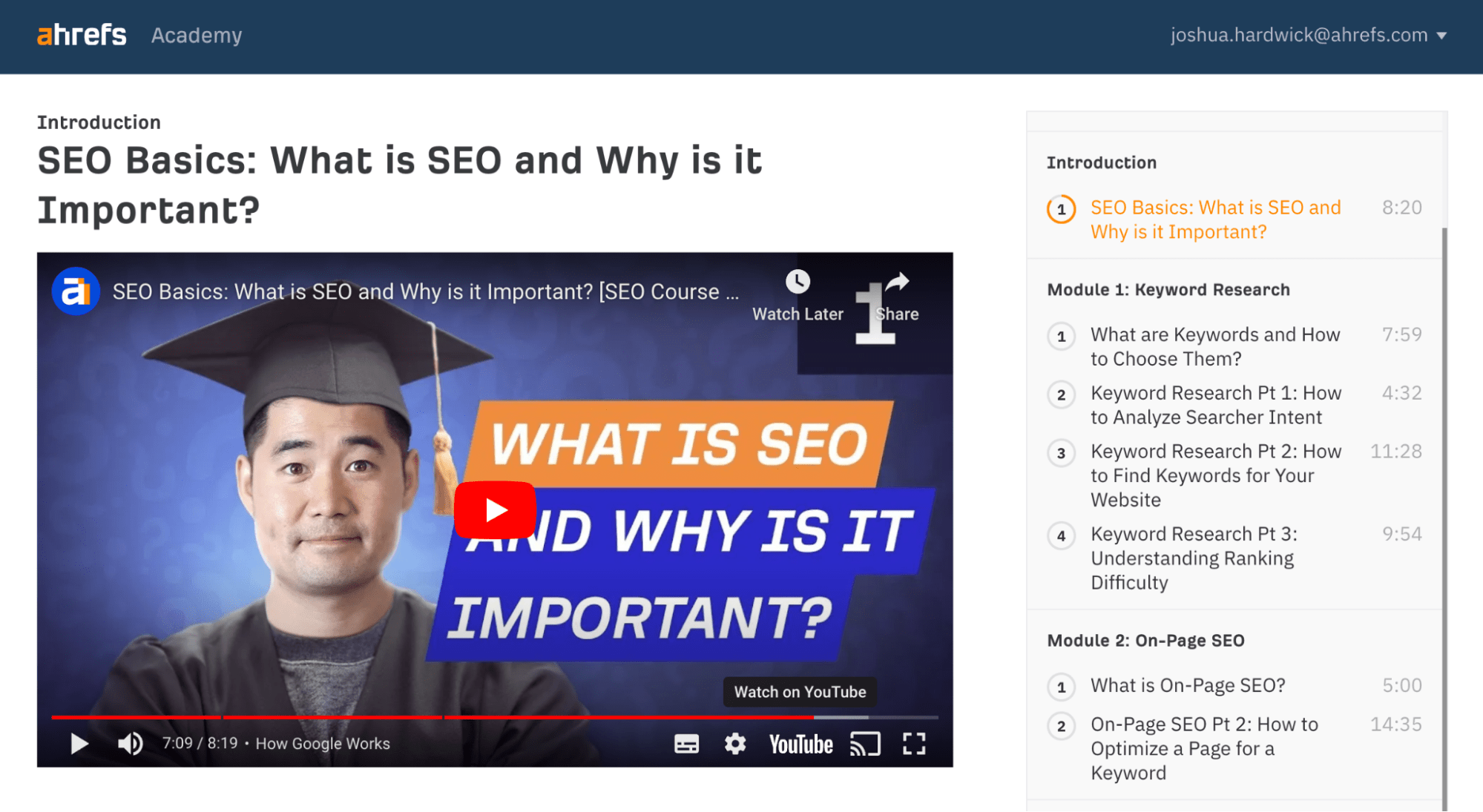
Task: Open the Share arrow on the video
Action: coord(897,282)
